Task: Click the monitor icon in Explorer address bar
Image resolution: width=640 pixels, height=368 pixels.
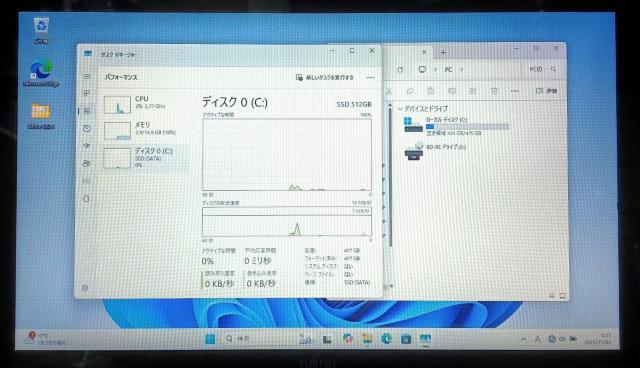Action: pyautogui.click(x=422, y=69)
